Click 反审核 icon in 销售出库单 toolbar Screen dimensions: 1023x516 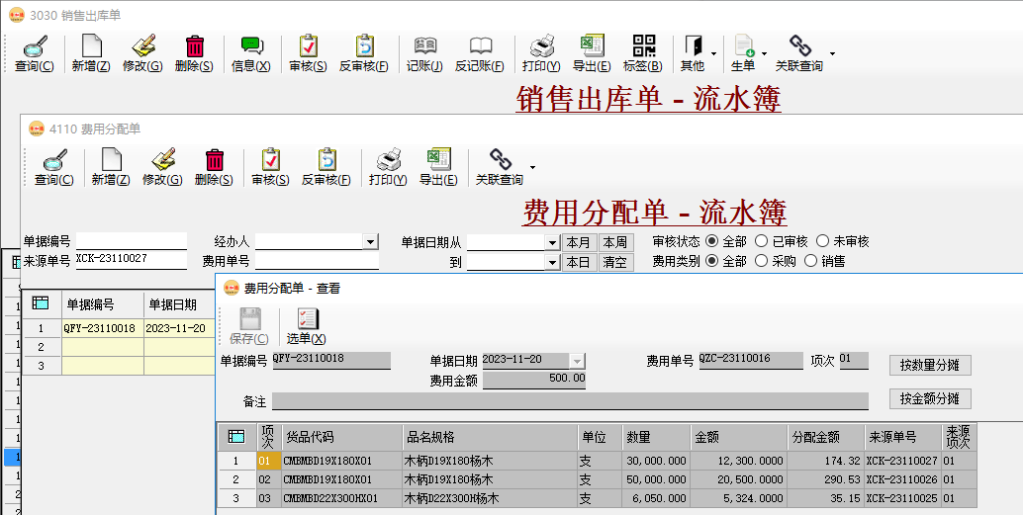click(x=364, y=46)
